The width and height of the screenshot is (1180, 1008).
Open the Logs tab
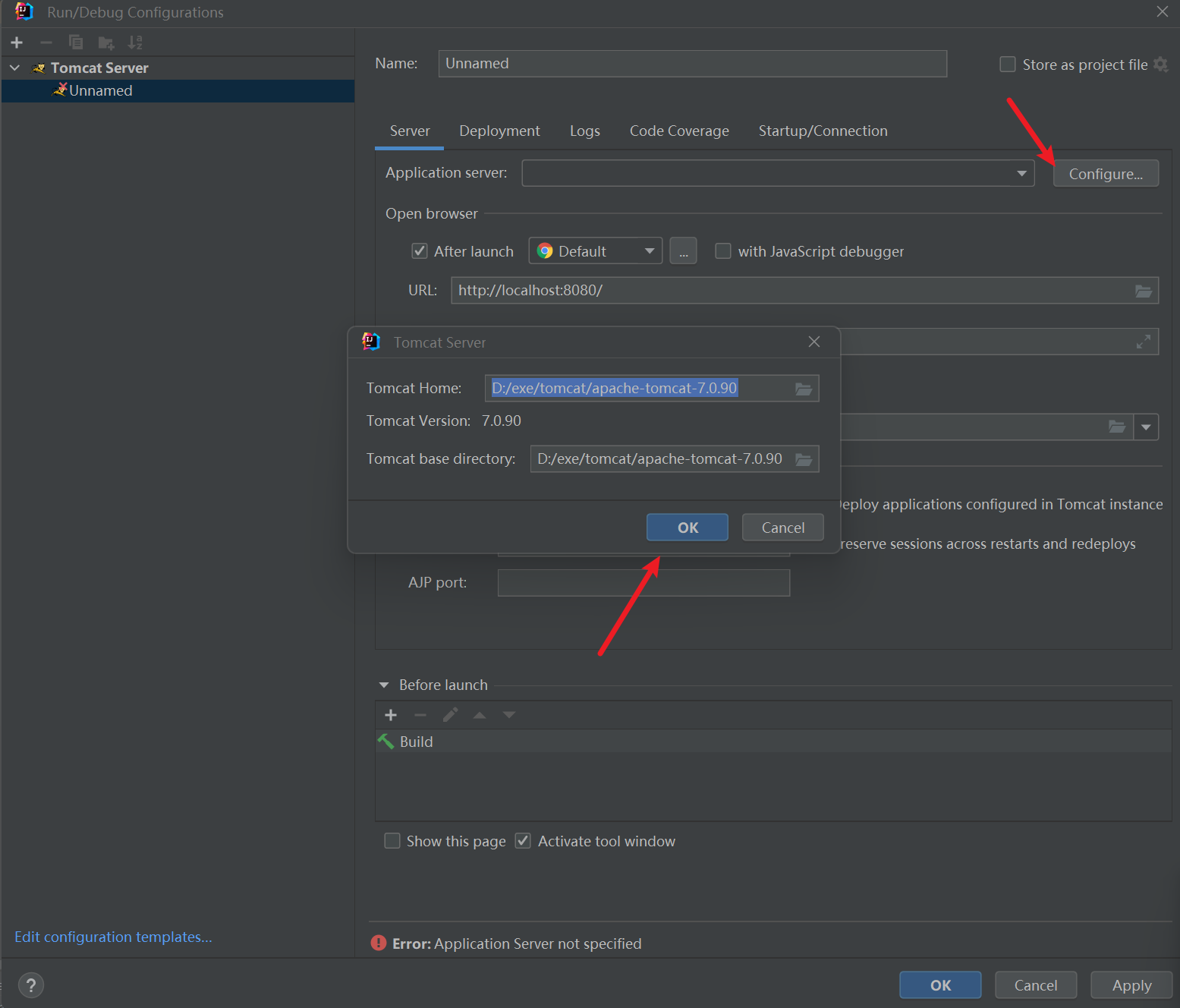pyautogui.click(x=585, y=131)
